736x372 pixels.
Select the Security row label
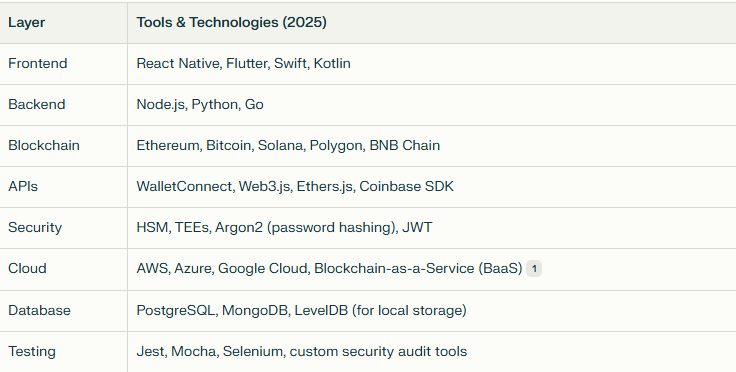click(x=35, y=228)
